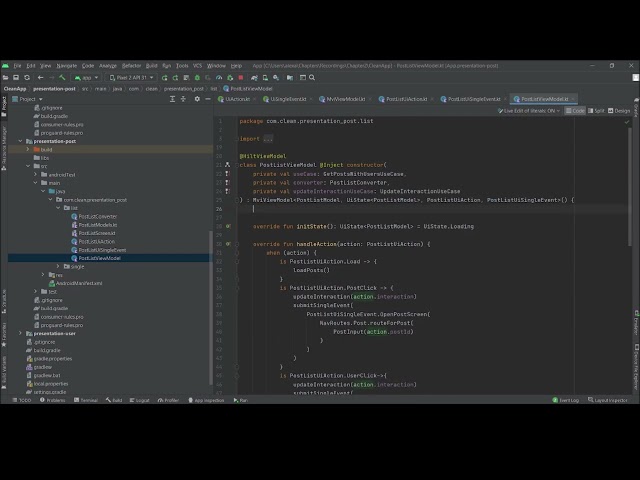Toggle the Favorites side tab
This screenshot has height=480, width=640.
pyautogui.click(x=4, y=335)
